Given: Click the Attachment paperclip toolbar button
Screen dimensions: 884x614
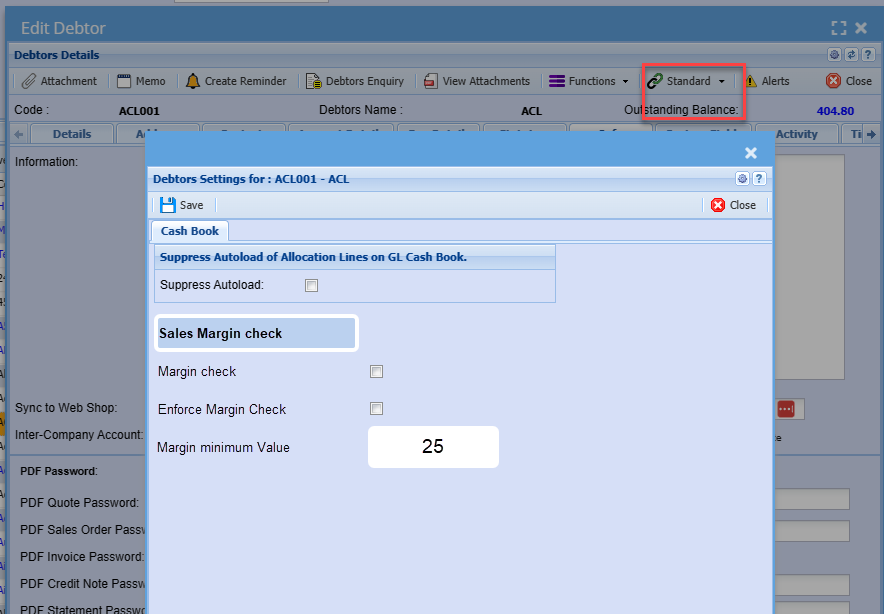Looking at the screenshot, I should click(59, 81).
